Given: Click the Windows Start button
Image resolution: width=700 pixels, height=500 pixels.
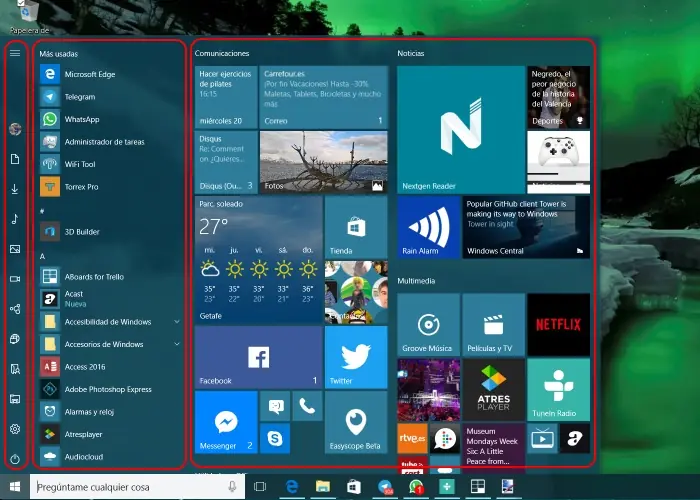Looking at the screenshot, I should click(x=15, y=487).
